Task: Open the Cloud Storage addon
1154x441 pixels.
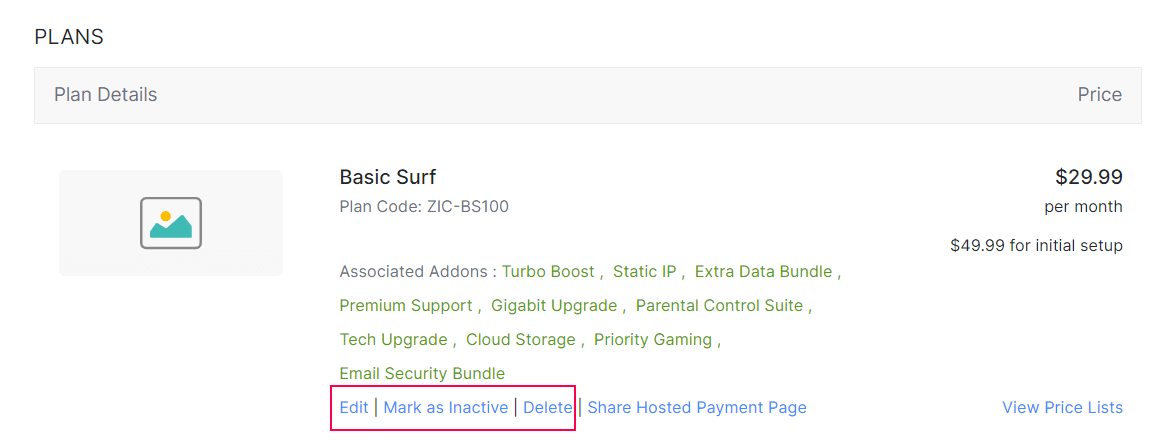Action: [520, 339]
